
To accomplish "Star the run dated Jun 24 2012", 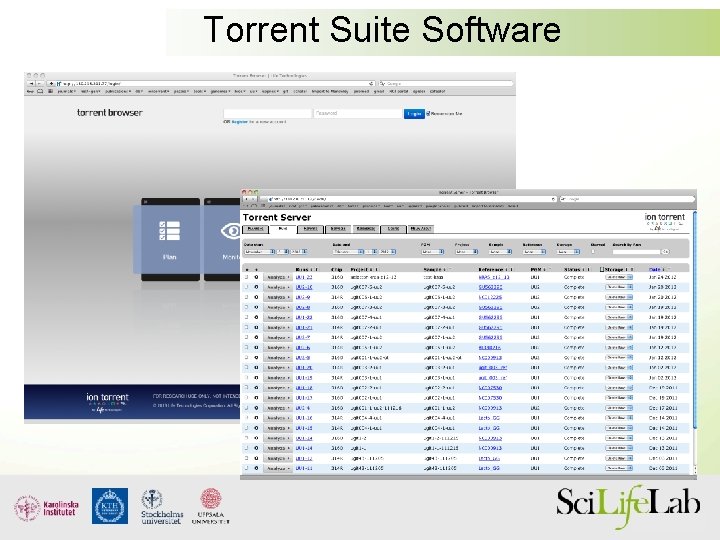I will tap(256, 277).
